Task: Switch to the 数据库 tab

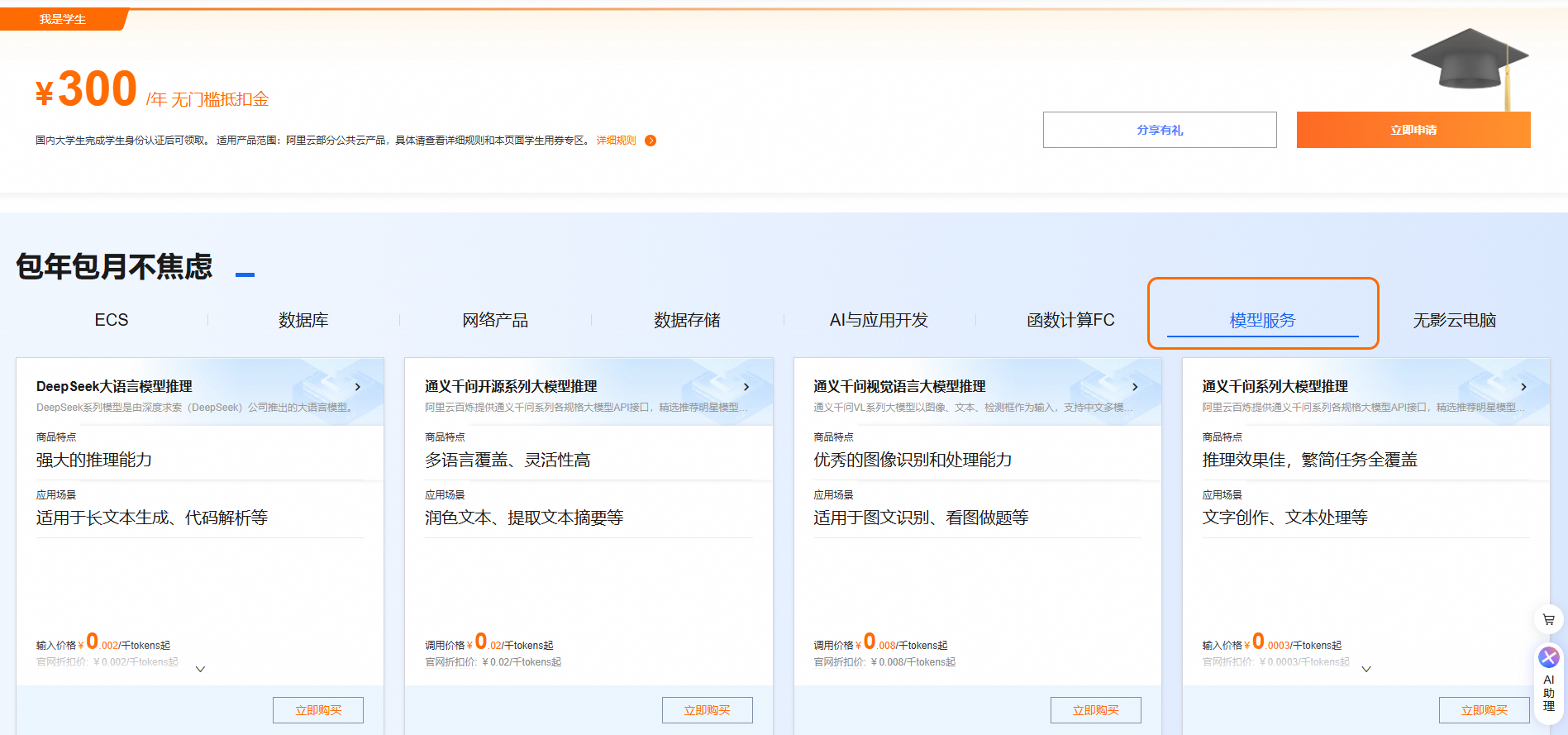Action: click(303, 320)
